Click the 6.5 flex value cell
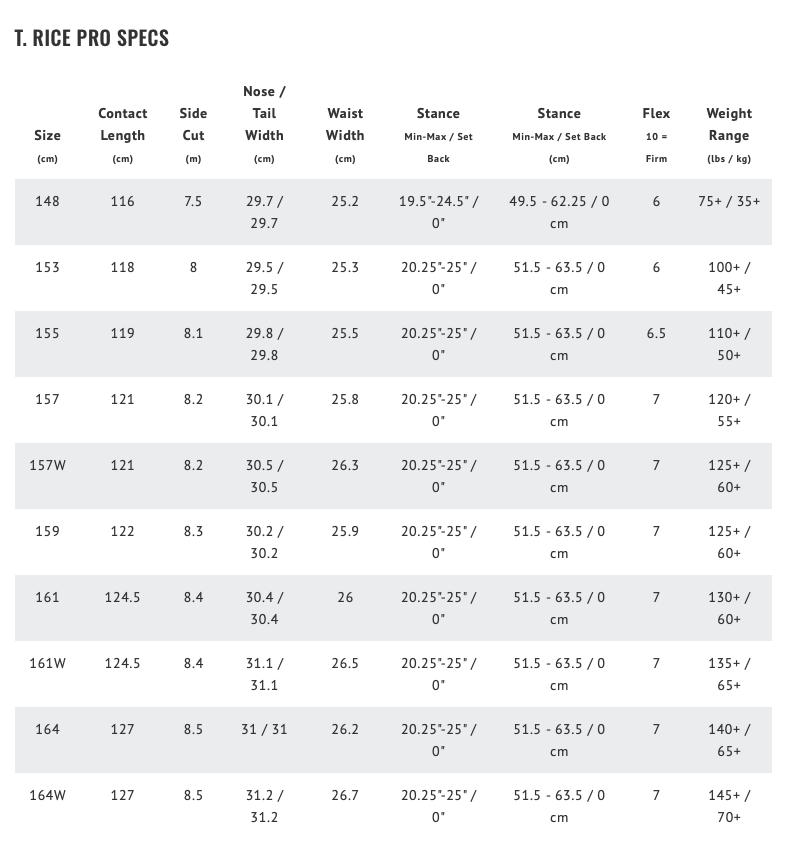 pyautogui.click(x=656, y=333)
